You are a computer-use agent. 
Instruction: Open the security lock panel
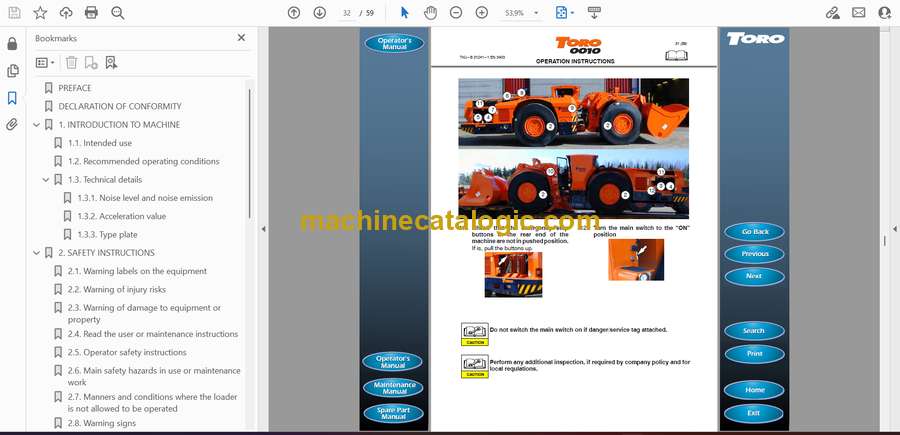[12, 44]
